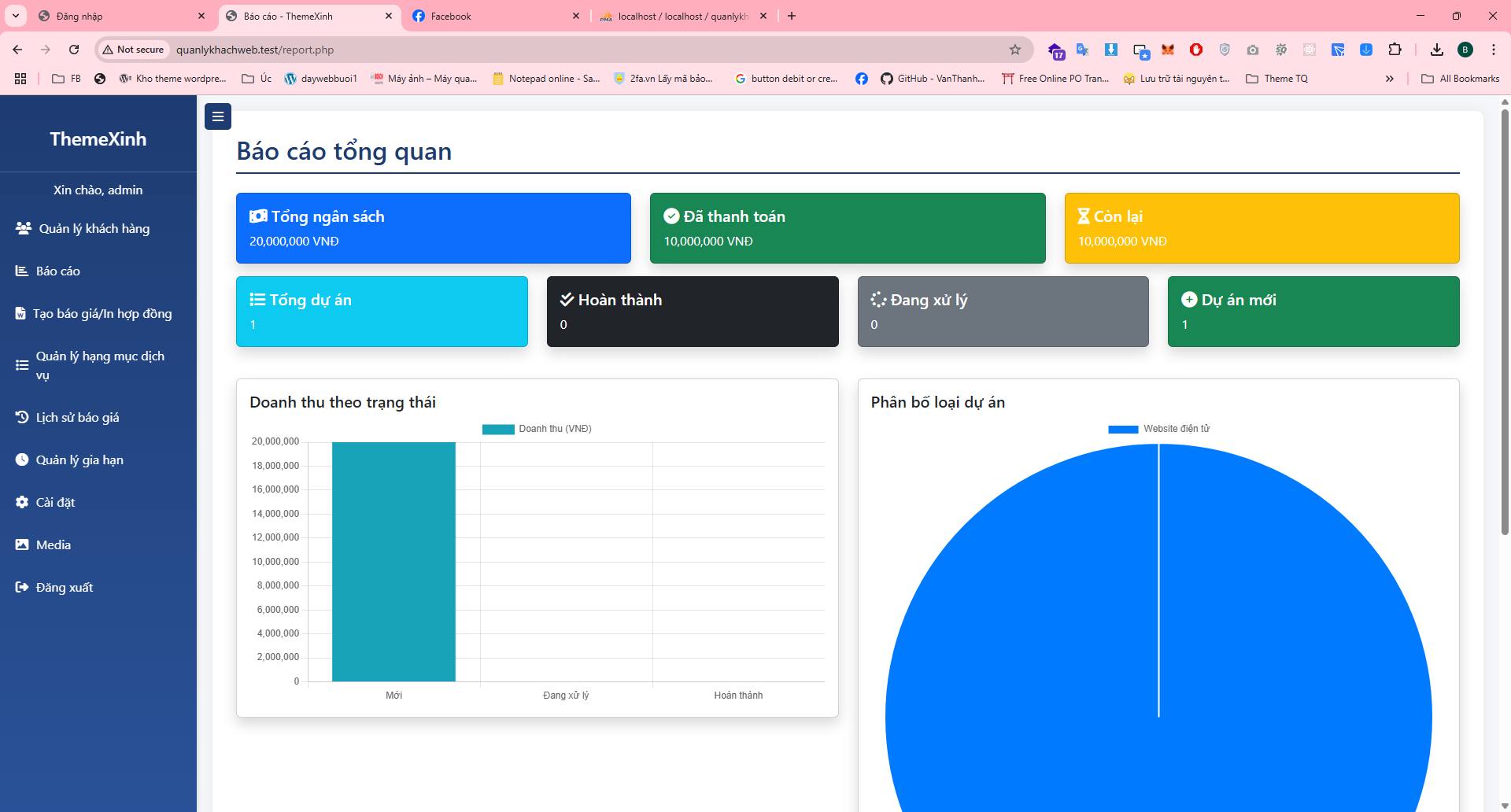Screen dimensions: 1511x812
Task: Expand the hidden bookmarks chevron
Action: (1389, 79)
